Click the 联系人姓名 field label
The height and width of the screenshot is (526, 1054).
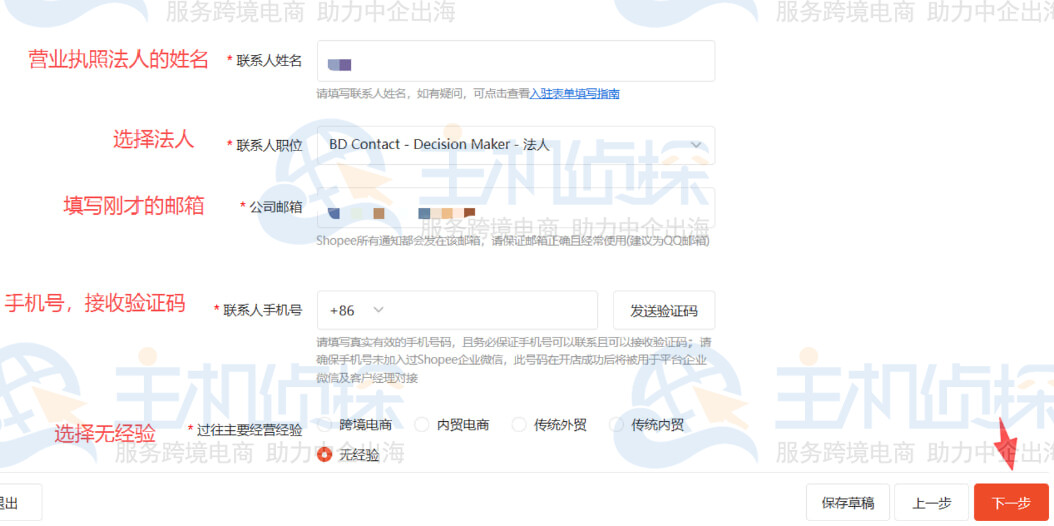(x=269, y=61)
